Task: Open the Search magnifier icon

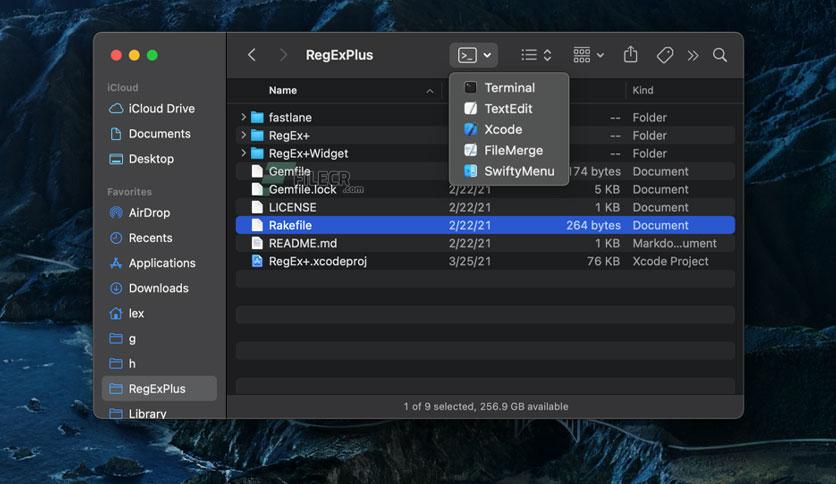Action: pyautogui.click(x=720, y=55)
